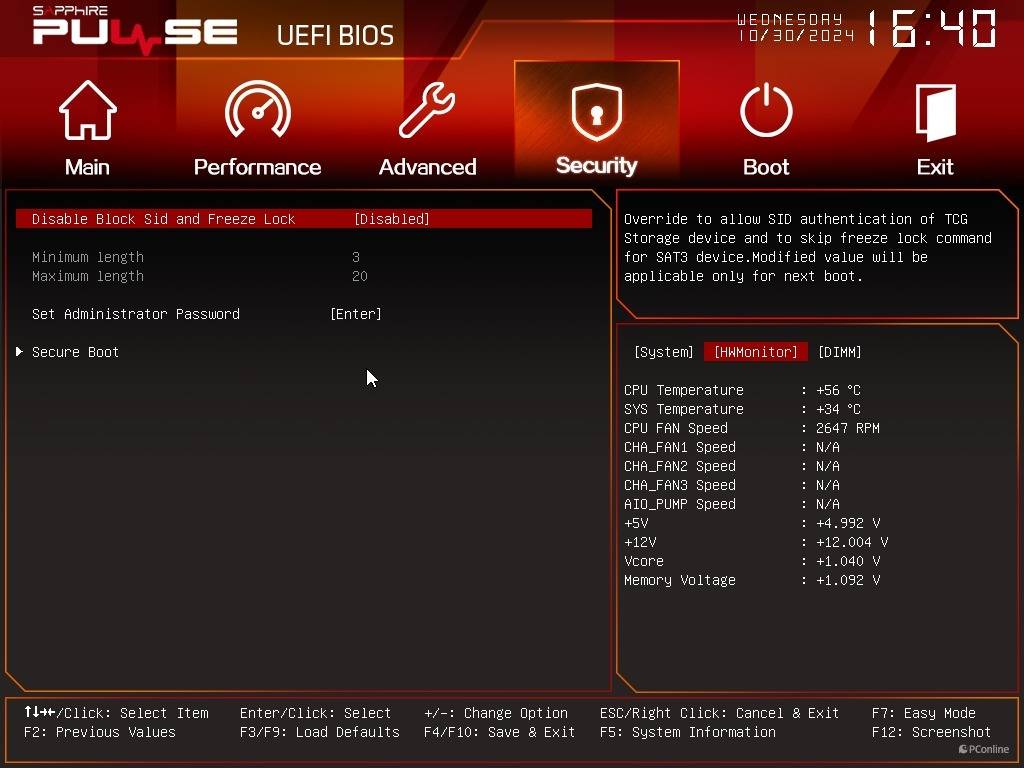Click F2: Previous Values hint
Image resolution: width=1024 pixels, height=768 pixels.
pyautogui.click(x=100, y=732)
